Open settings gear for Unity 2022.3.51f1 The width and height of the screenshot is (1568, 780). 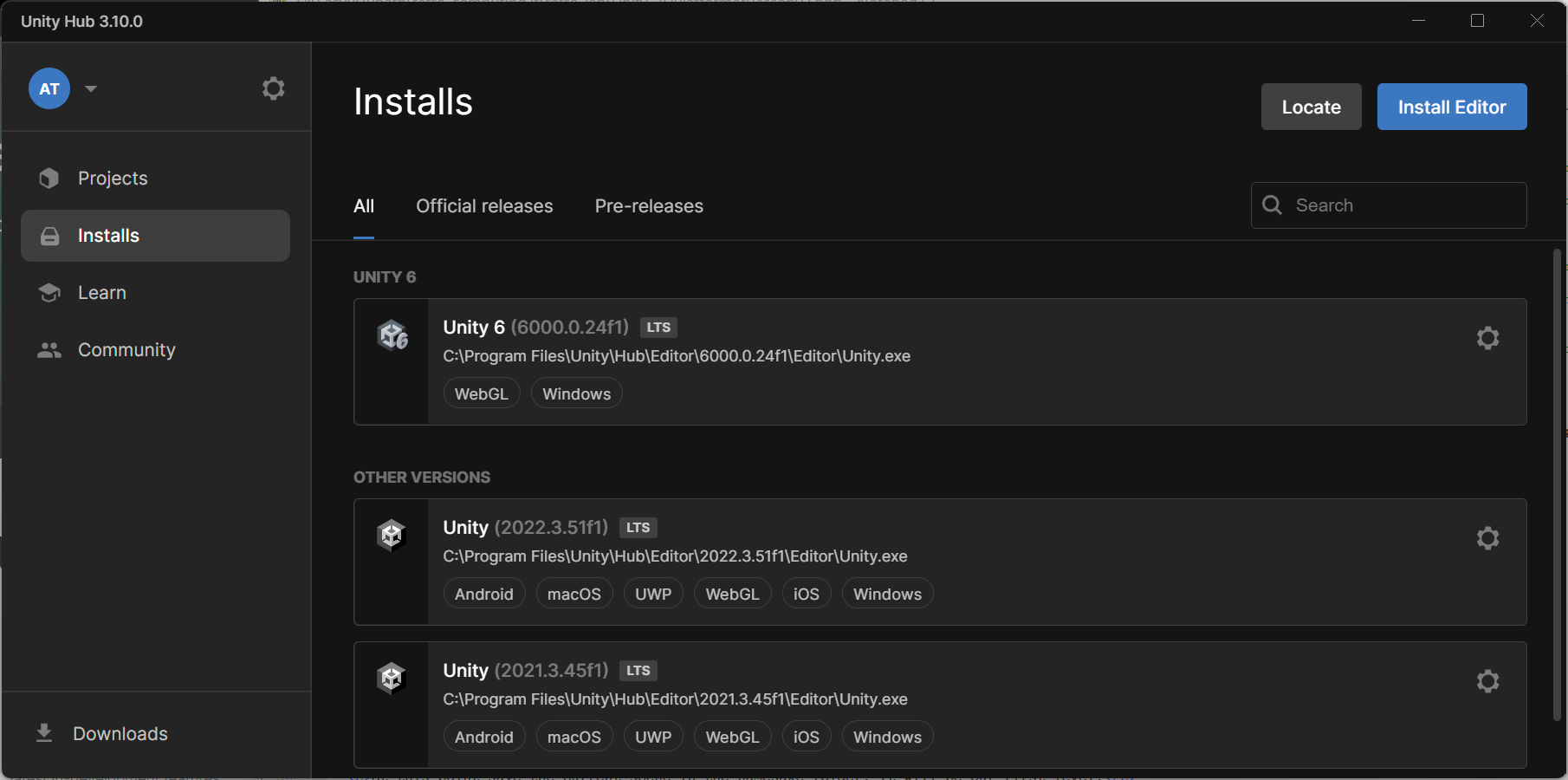tap(1487, 538)
